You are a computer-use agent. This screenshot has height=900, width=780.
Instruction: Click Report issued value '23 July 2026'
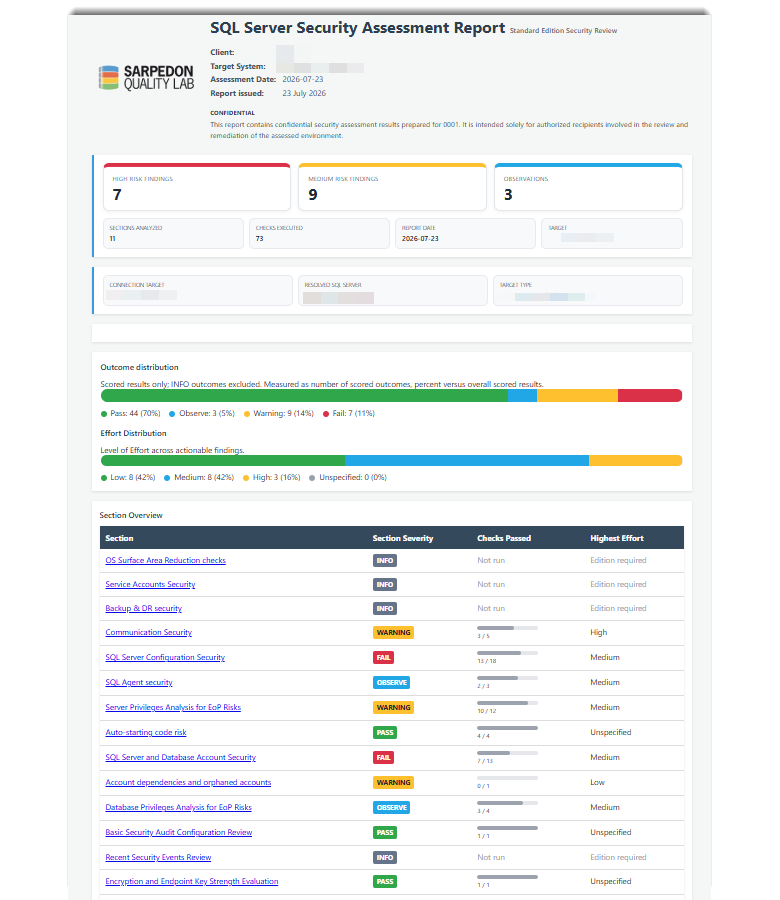(x=304, y=93)
